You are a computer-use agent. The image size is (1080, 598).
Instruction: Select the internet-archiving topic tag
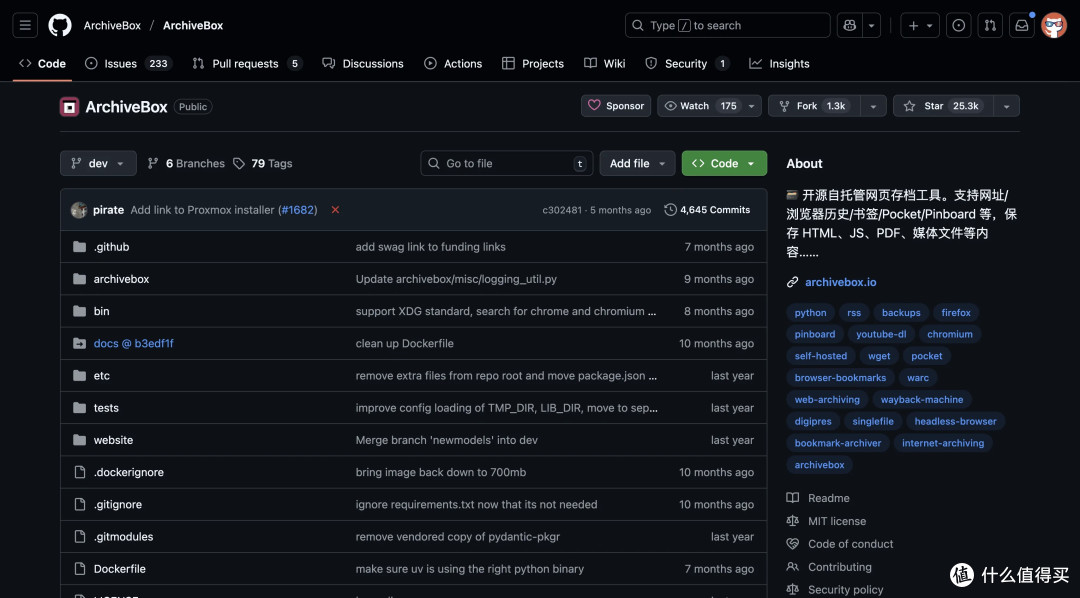[x=943, y=443]
